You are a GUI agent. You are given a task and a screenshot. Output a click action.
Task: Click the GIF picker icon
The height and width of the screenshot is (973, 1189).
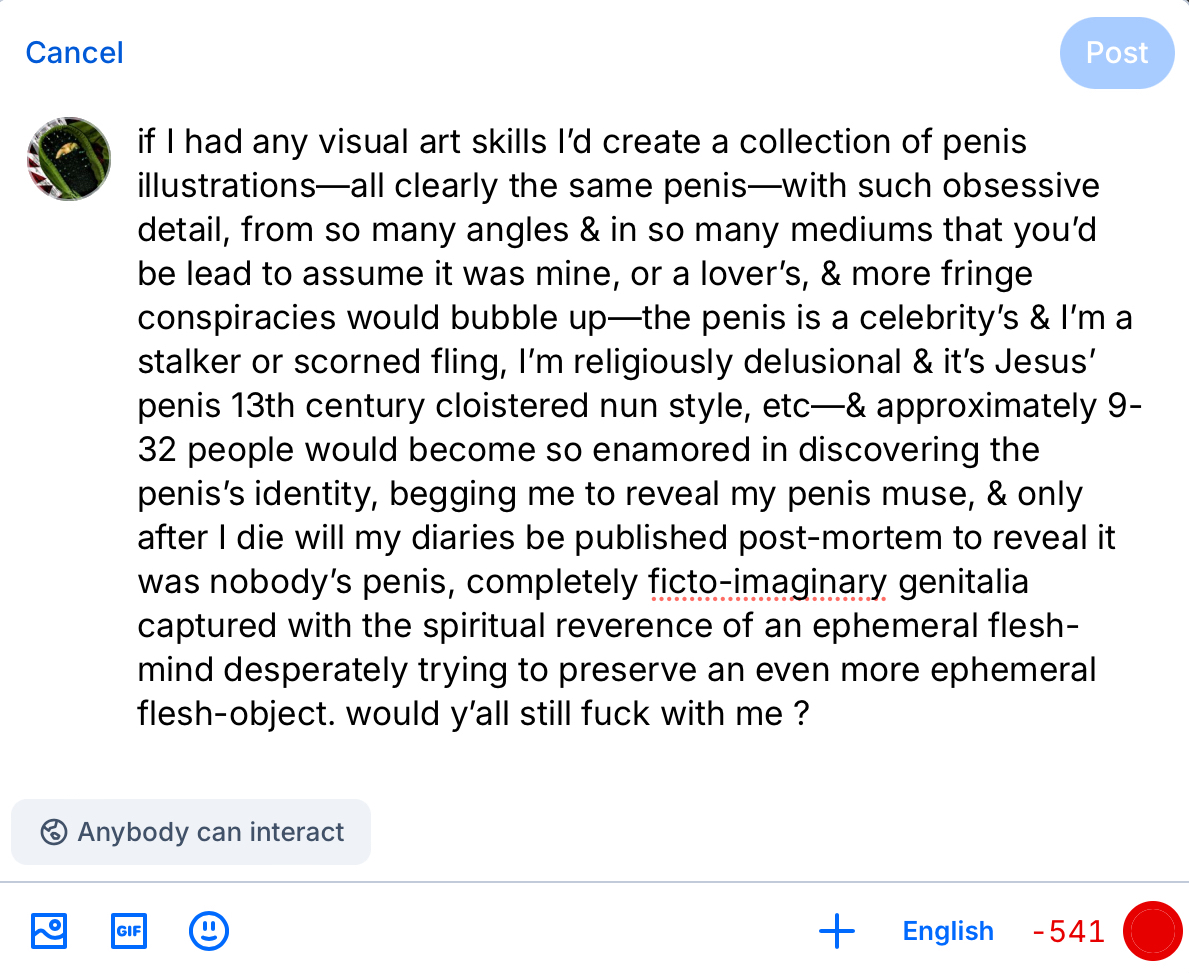tap(129, 931)
